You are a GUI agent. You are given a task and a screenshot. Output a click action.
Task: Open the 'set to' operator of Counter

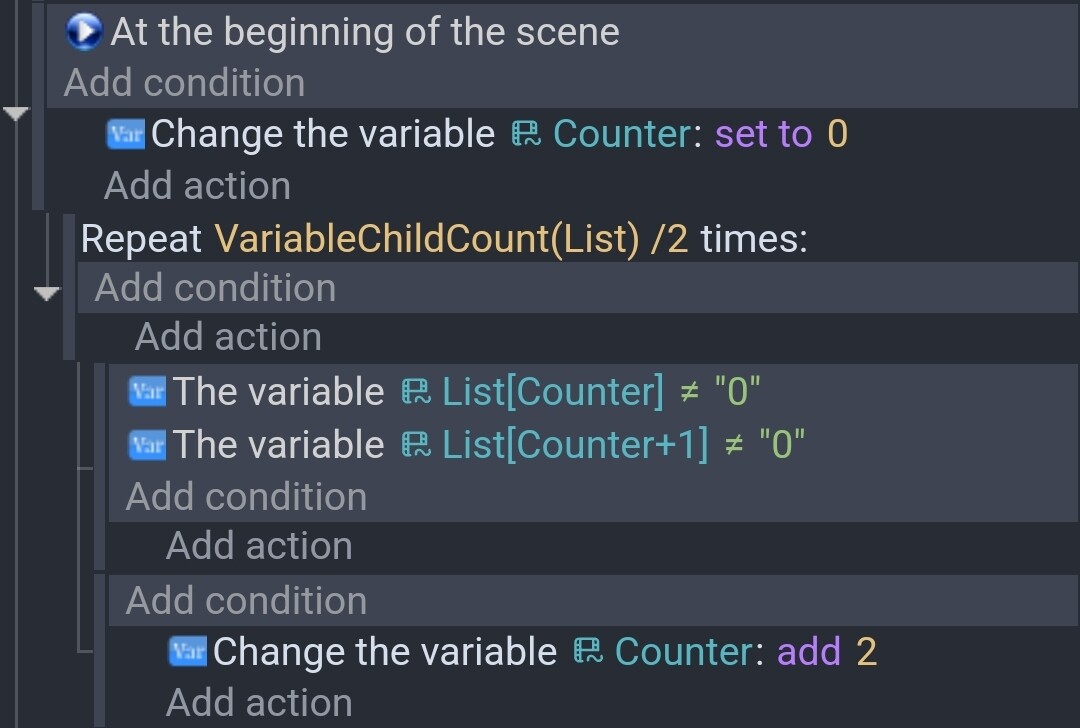[764, 134]
